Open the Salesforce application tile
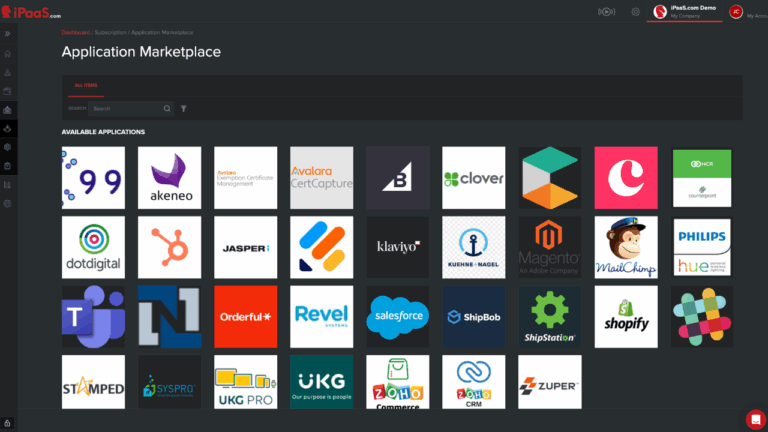Screen dimensions: 768x432 (397, 317)
